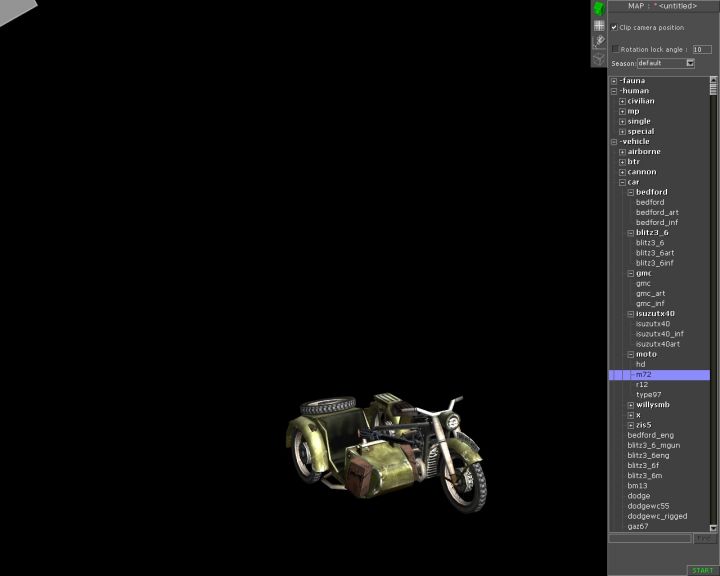Click the wireframe box icon in toolbar
The image size is (720, 576).
coord(599,57)
